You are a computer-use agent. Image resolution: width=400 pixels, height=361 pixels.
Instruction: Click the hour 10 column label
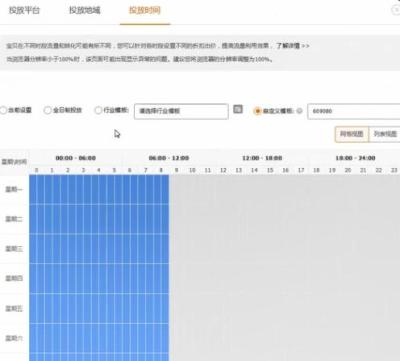point(192,170)
